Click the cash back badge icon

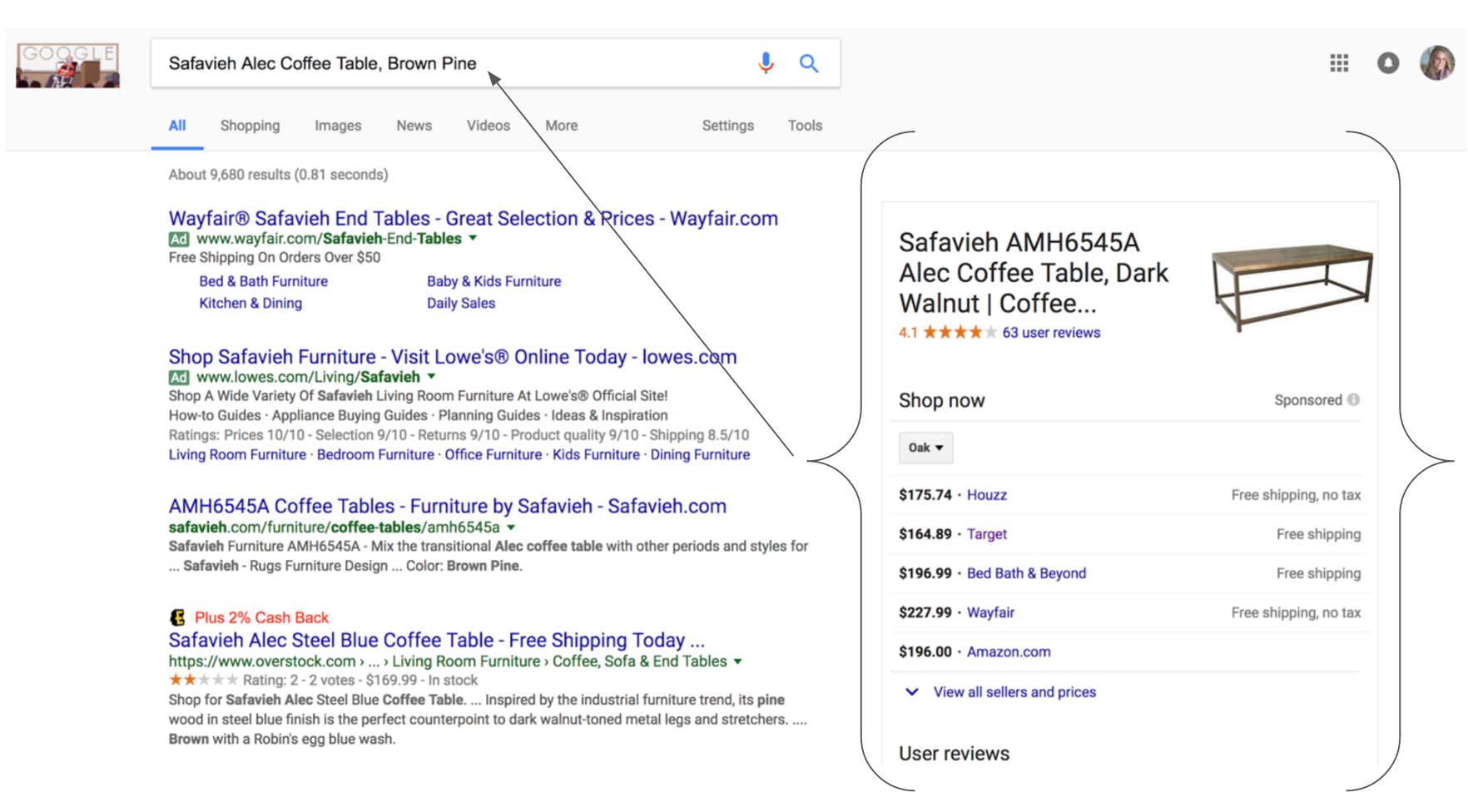pyautogui.click(x=177, y=617)
